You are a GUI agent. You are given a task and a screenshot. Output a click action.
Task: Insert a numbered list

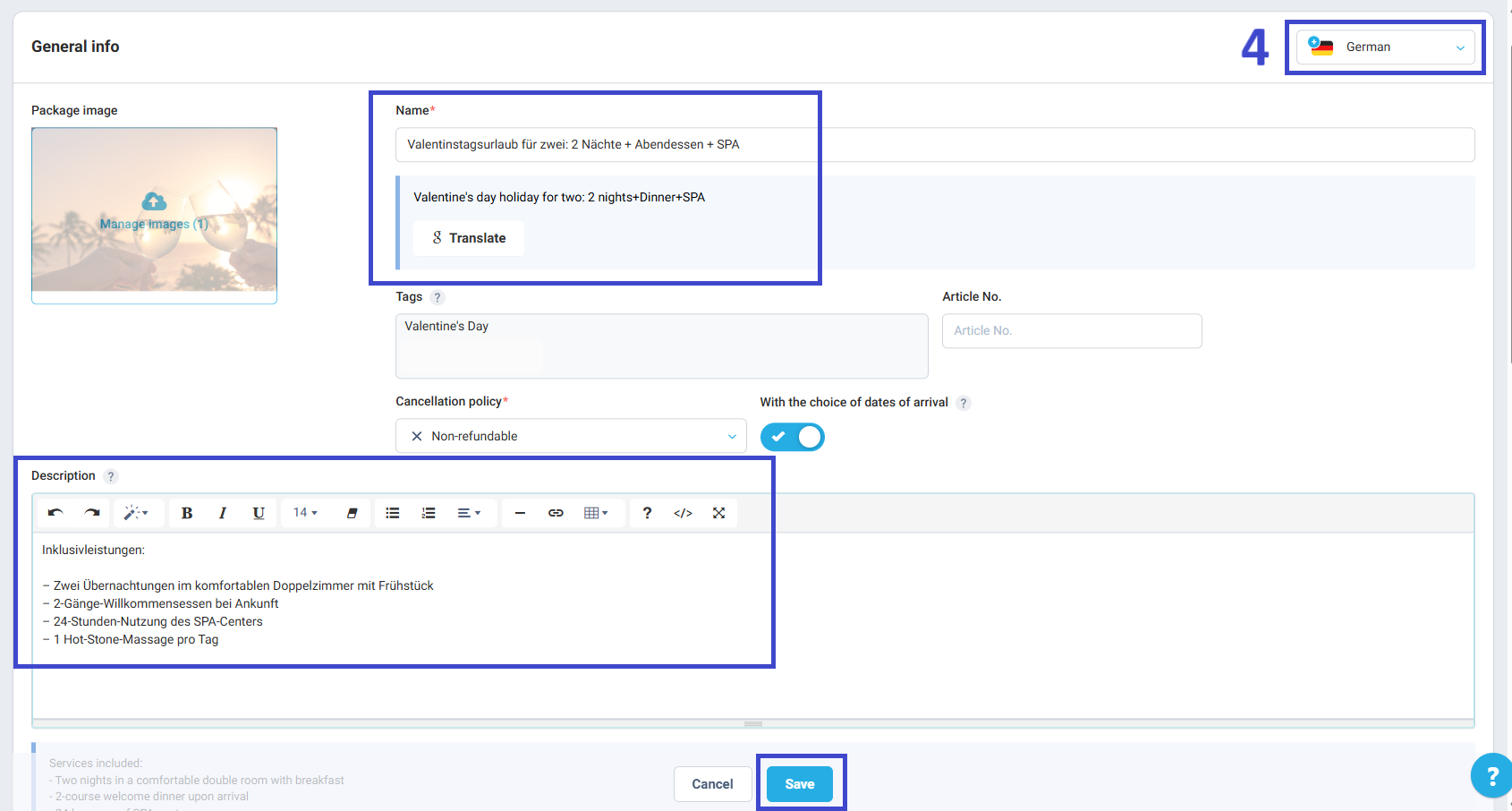point(429,513)
